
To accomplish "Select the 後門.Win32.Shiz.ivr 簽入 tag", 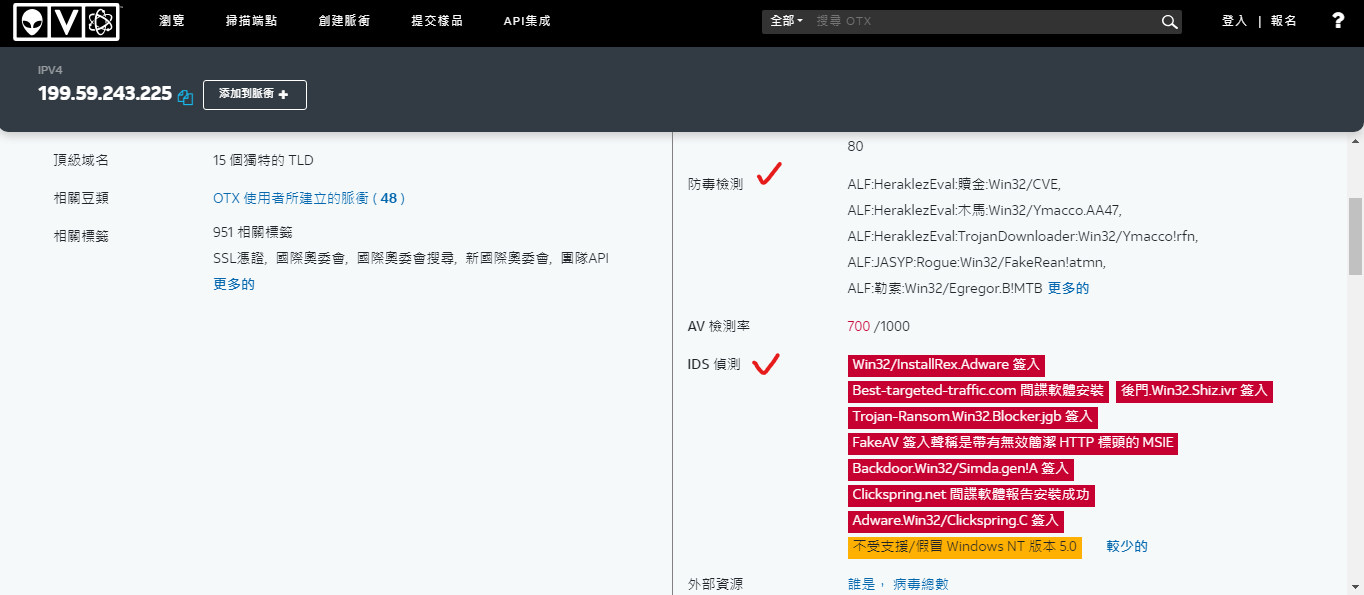I will 1194,391.
